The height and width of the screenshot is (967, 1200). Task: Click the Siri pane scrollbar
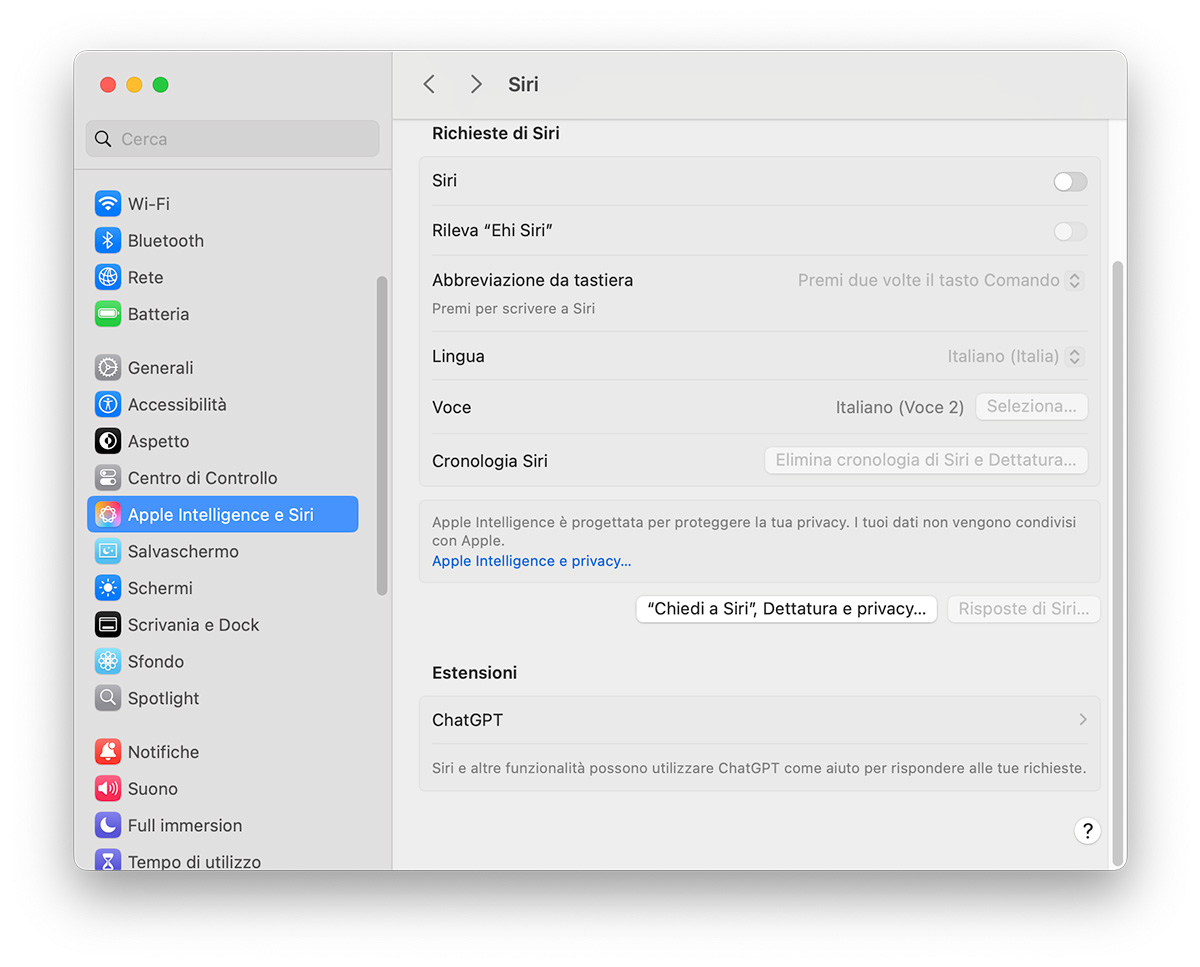[1117, 563]
